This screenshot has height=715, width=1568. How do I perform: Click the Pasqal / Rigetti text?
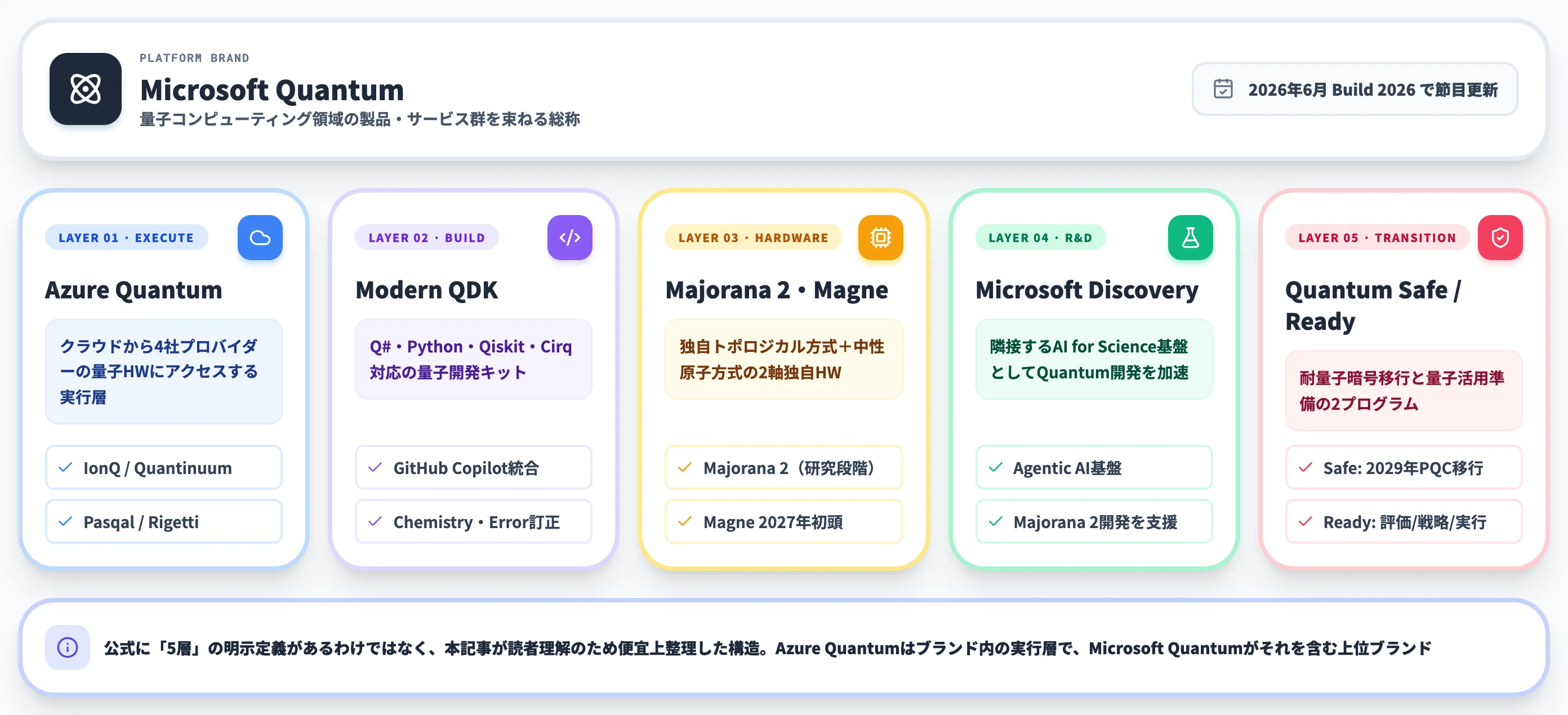pos(141,522)
